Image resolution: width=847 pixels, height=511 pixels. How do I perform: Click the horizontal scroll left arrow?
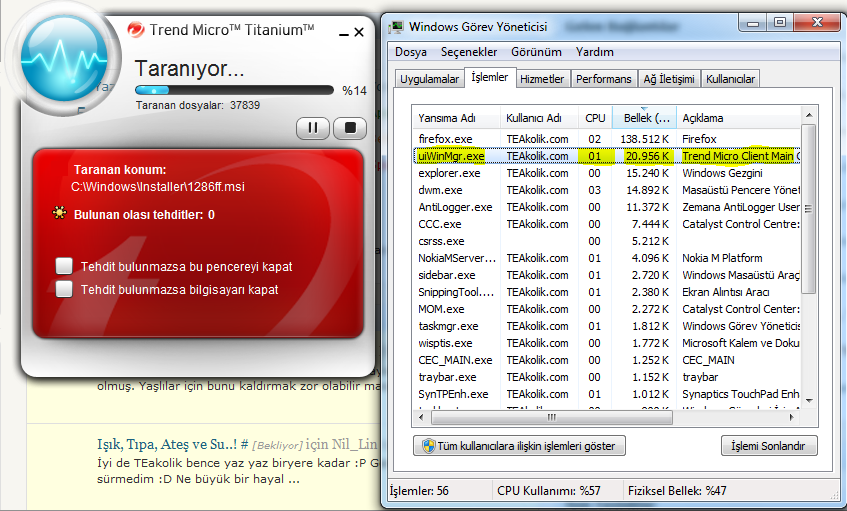pos(421,418)
